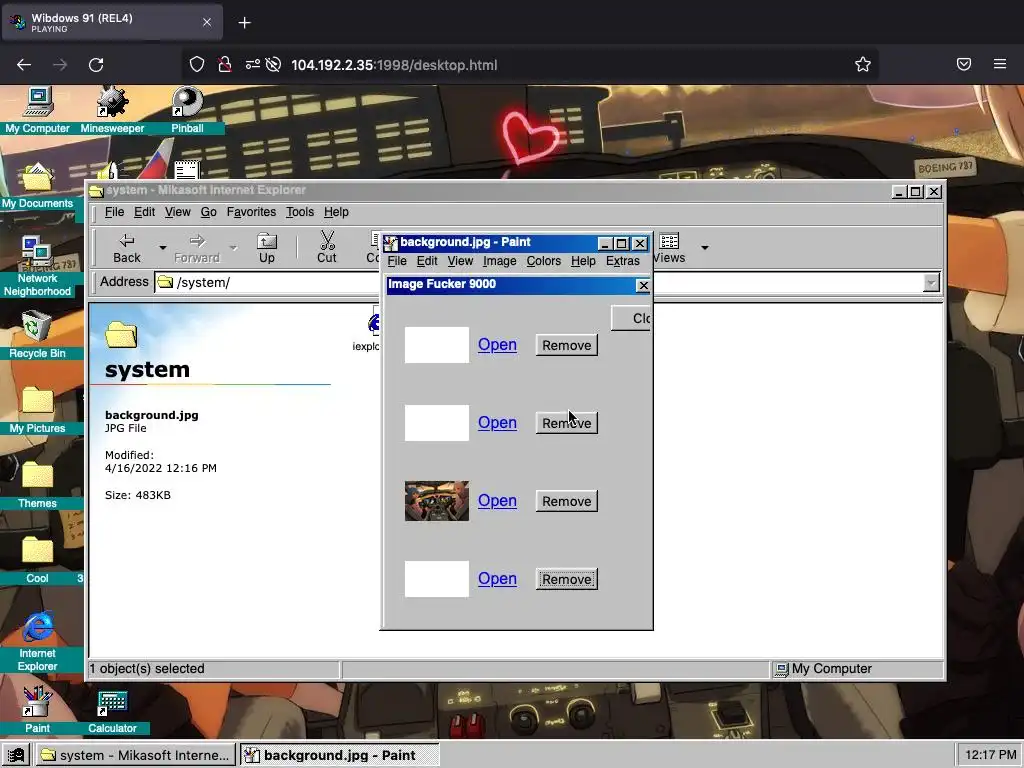This screenshot has width=1024, height=768.
Task: Click Open link in first row
Action: [497, 345]
